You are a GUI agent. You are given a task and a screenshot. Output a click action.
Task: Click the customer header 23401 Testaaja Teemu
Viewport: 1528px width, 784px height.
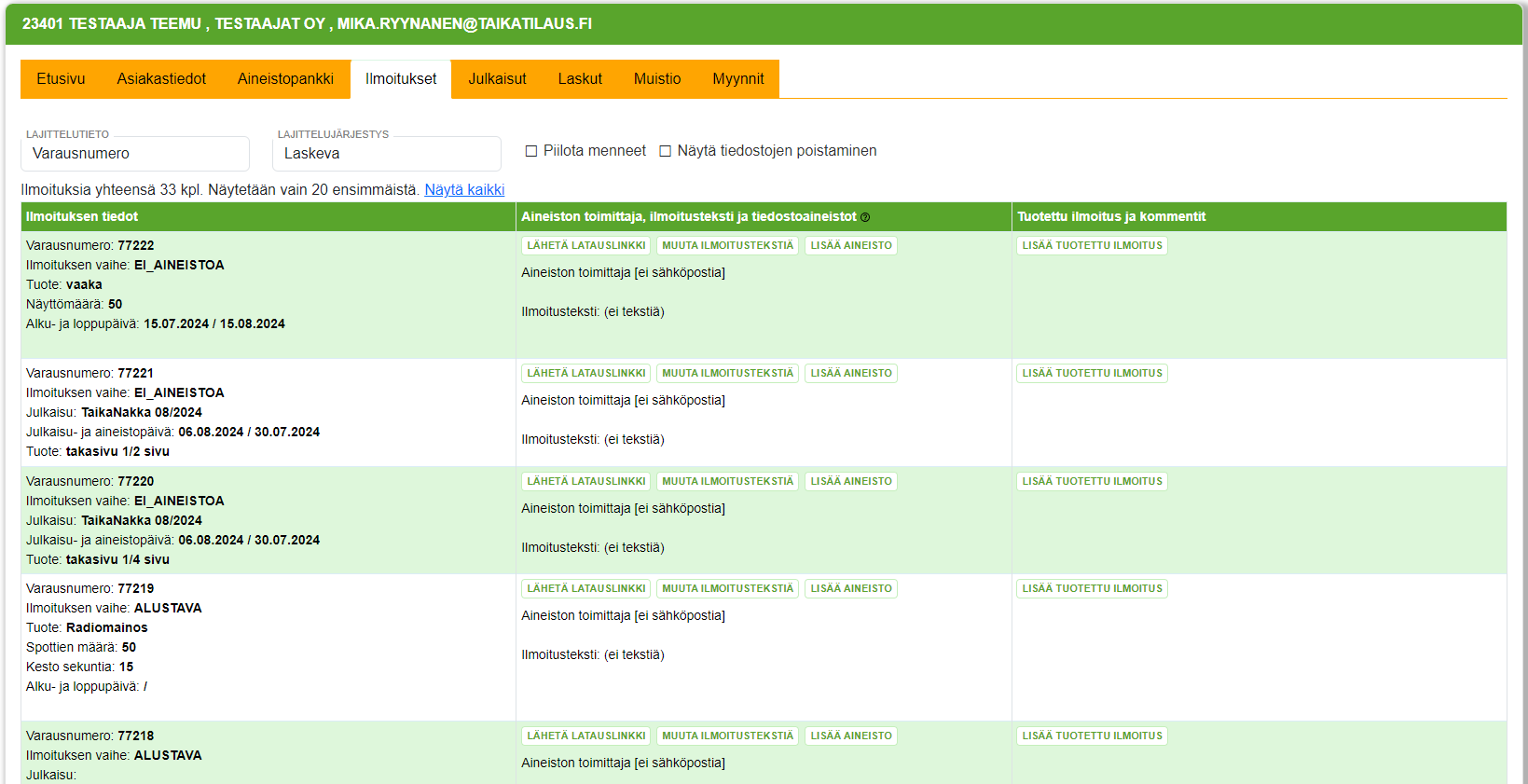click(x=307, y=23)
